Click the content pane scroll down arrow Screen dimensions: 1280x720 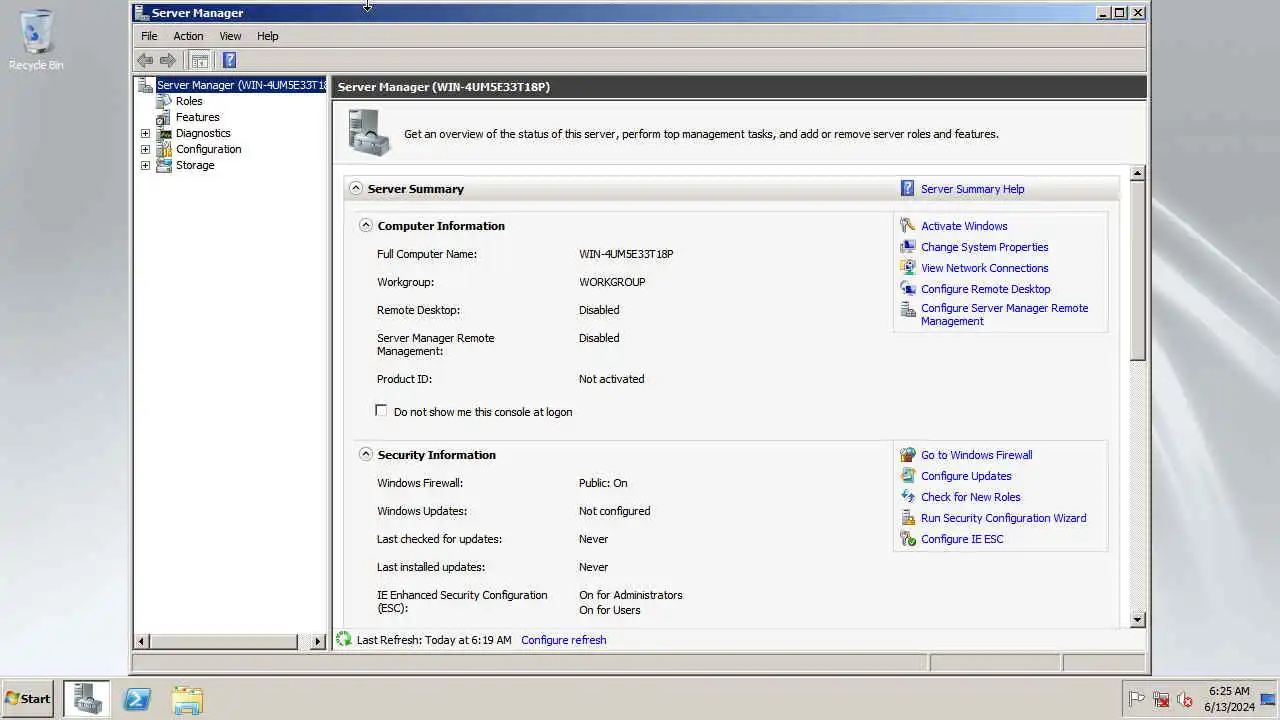[x=1137, y=620]
